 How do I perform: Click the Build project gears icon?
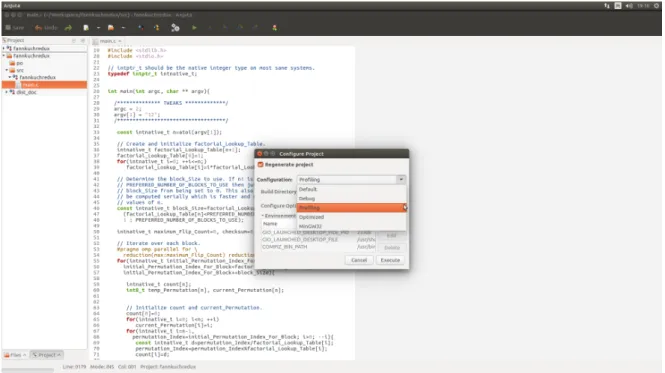pos(175,28)
